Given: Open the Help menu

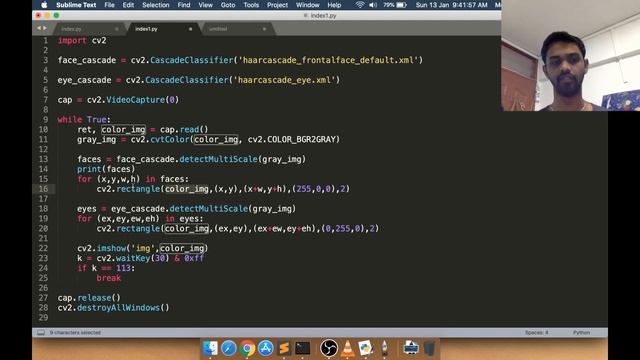Looking at the screenshot, I should pyautogui.click(x=334, y=5).
